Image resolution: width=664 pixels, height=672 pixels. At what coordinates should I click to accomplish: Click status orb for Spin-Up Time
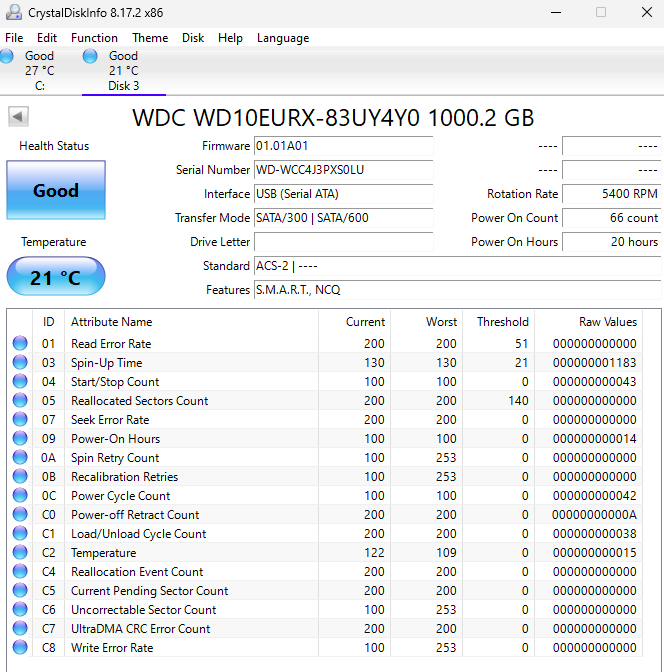(x=20, y=362)
